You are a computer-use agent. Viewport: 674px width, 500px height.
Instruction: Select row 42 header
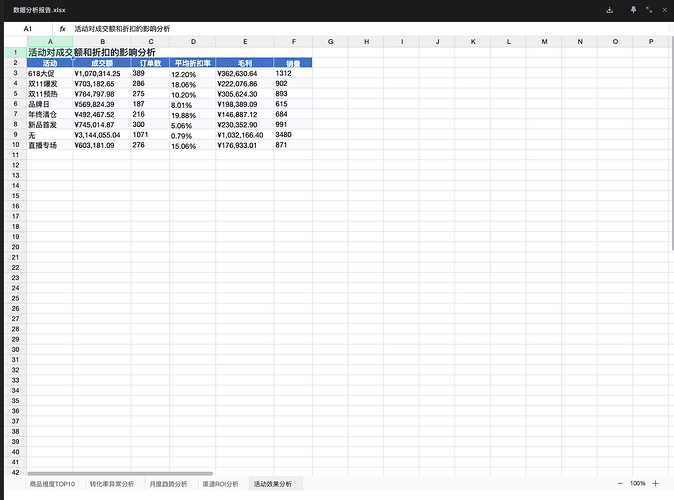click(15, 472)
